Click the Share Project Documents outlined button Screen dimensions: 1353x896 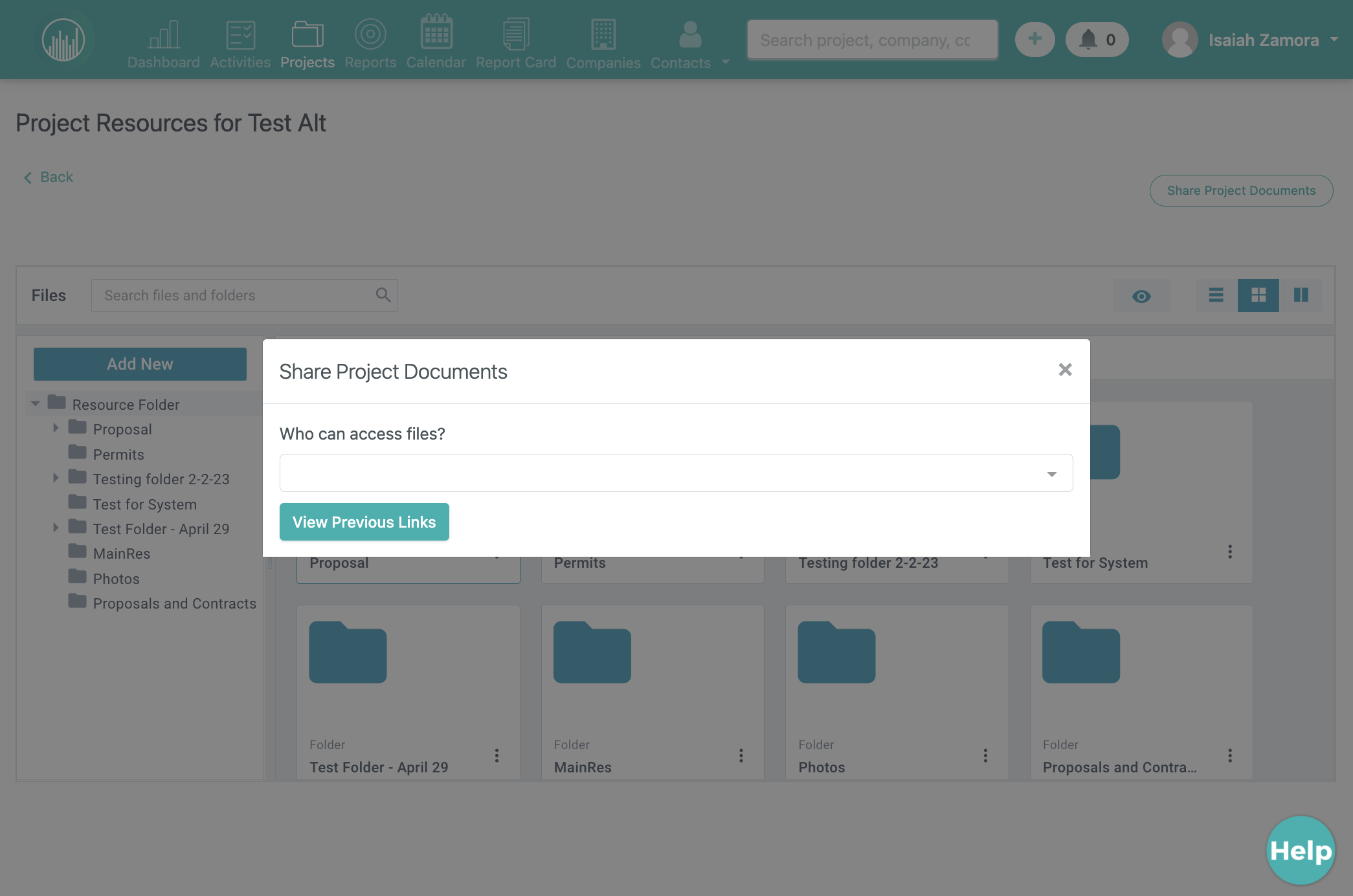[x=1241, y=190]
